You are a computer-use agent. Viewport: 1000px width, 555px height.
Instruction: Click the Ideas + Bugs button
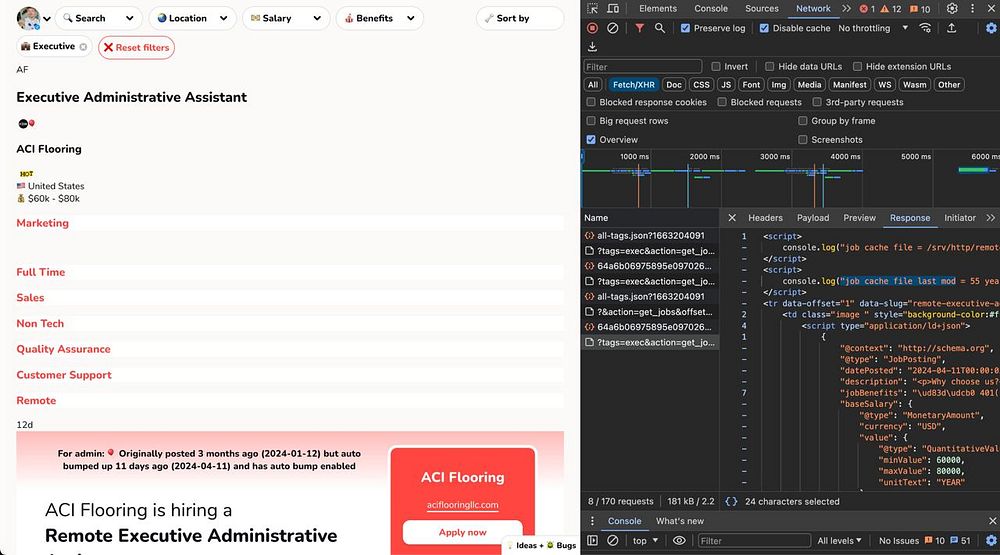[541, 545]
